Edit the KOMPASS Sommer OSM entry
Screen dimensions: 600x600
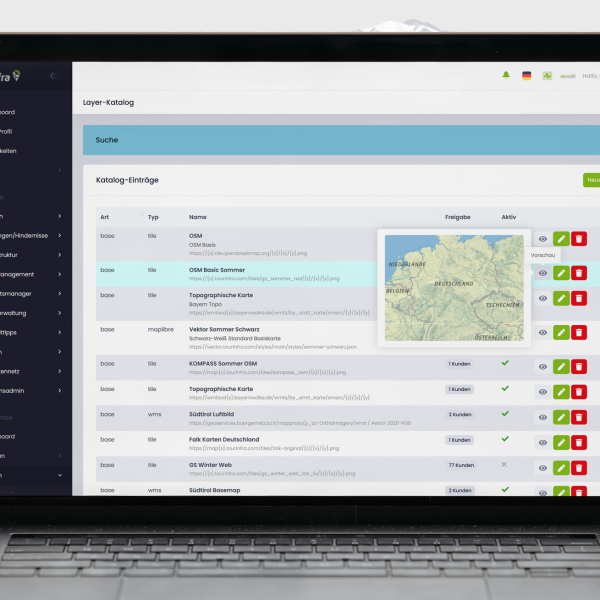coord(561,367)
